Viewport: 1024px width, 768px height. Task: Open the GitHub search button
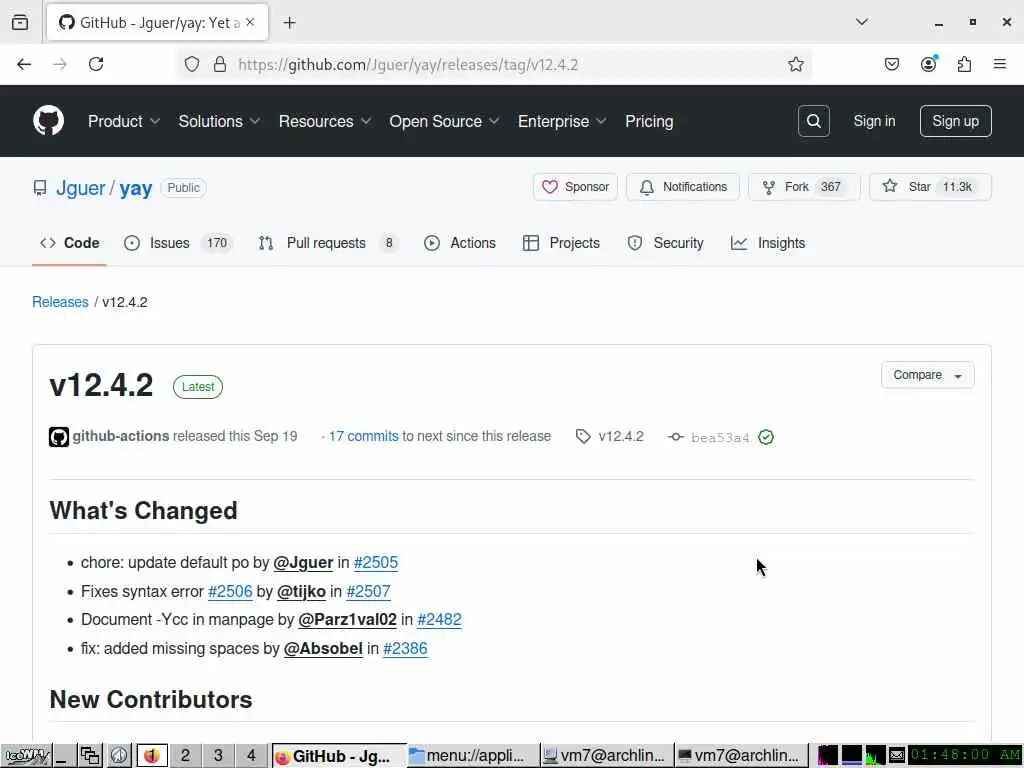[813, 121]
